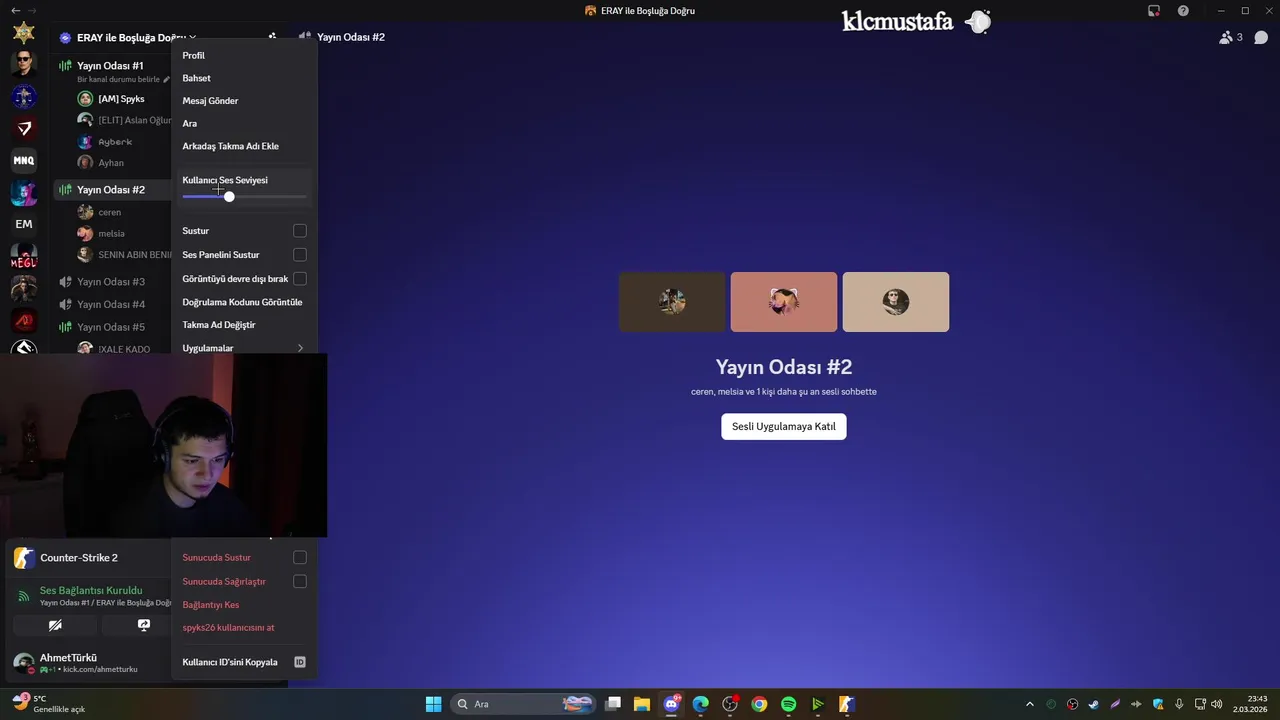Image resolution: width=1280 pixels, height=720 pixels.
Task: Toggle the Sunucuda Sağırlaştır checkbox
Action: [299, 581]
